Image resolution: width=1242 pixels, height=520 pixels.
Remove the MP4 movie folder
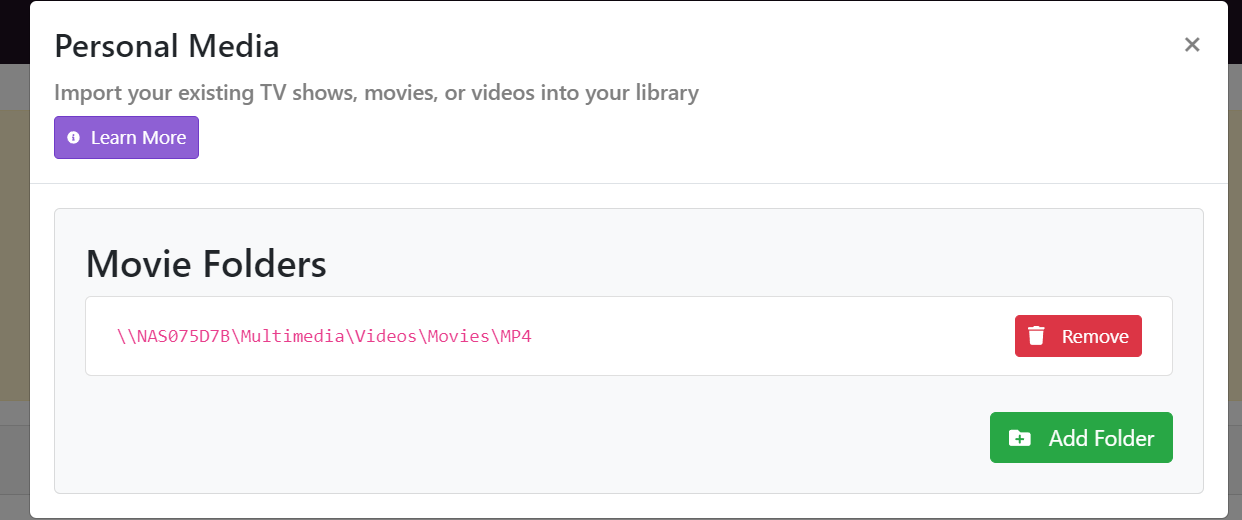(x=1077, y=336)
